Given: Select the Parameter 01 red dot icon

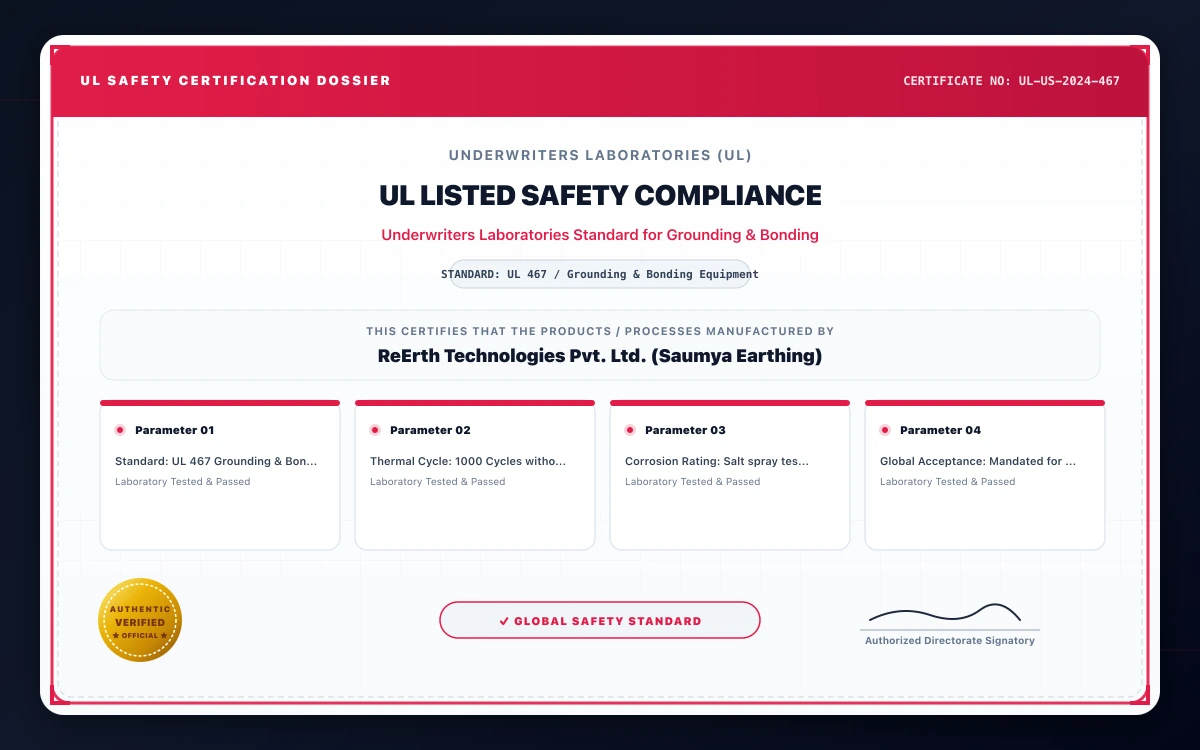Looking at the screenshot, I should click(x=120, y=430).
